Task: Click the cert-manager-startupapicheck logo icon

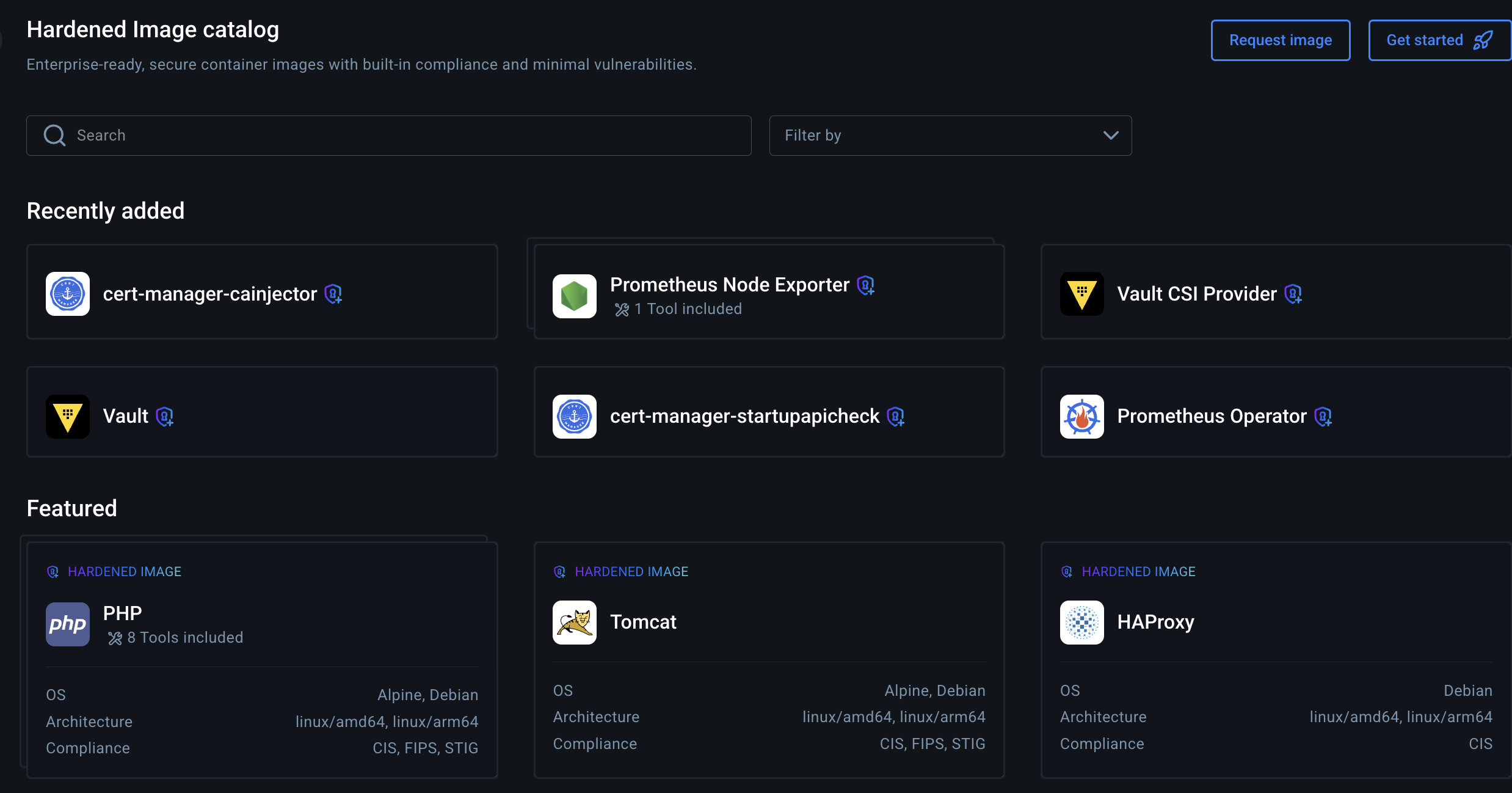Action: 574,417
